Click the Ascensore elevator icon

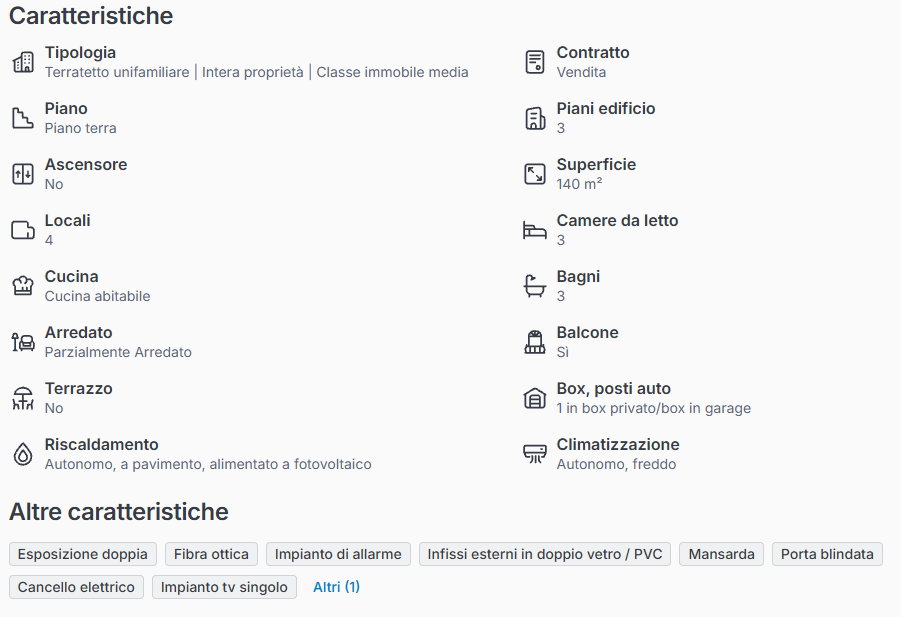22,174
